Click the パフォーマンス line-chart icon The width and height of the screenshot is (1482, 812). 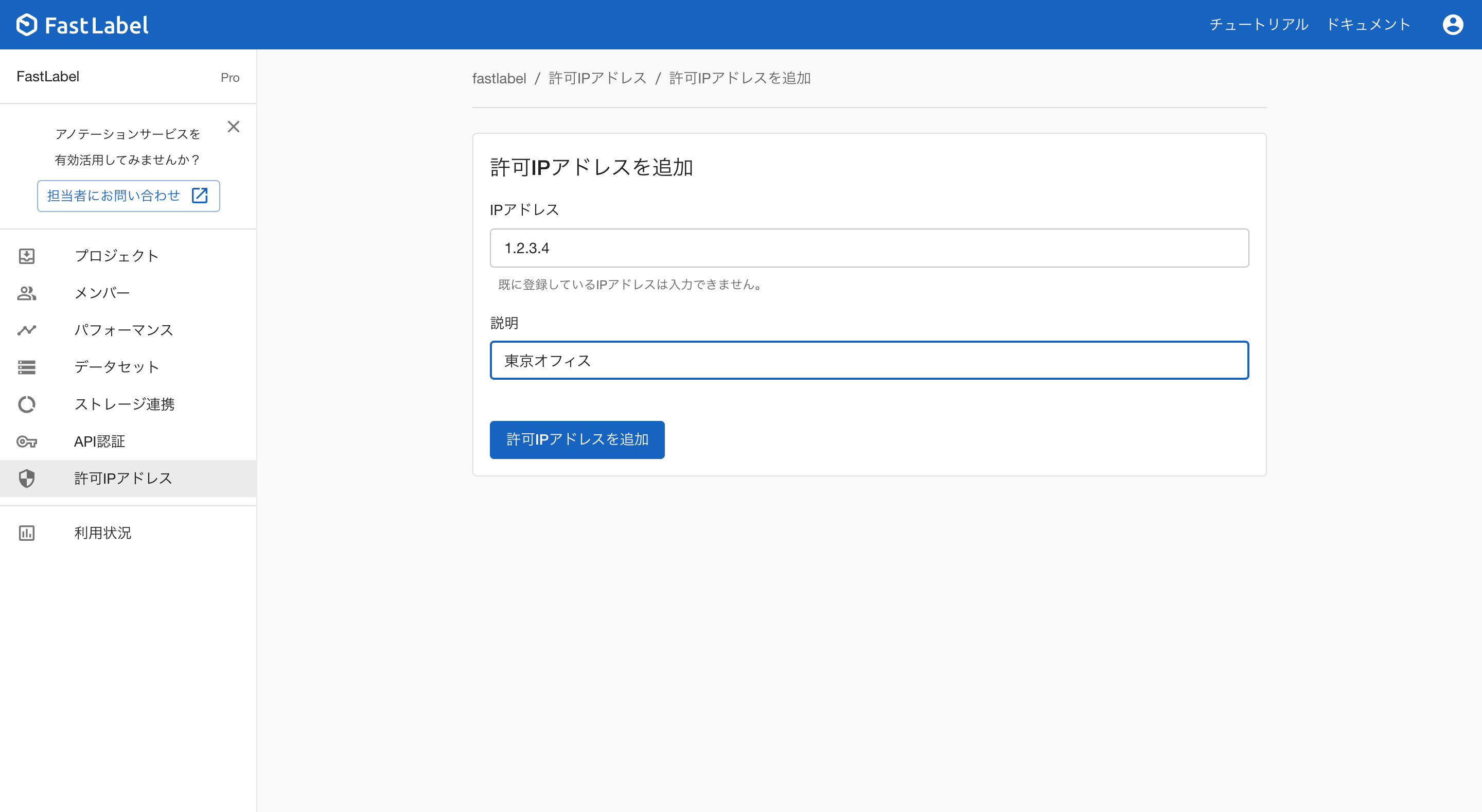click(26, 330)
